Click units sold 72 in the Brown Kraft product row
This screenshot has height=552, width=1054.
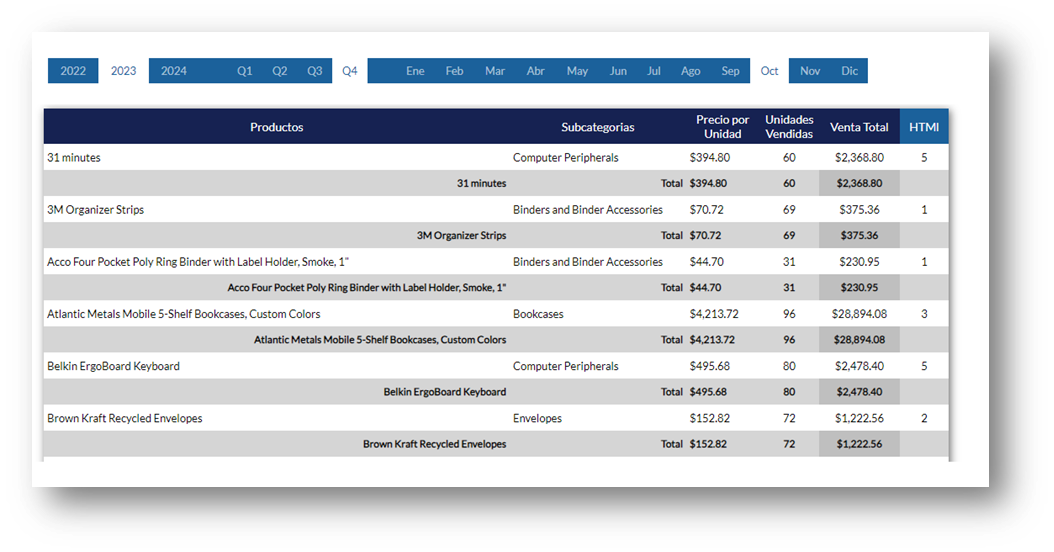coord(789,418)
